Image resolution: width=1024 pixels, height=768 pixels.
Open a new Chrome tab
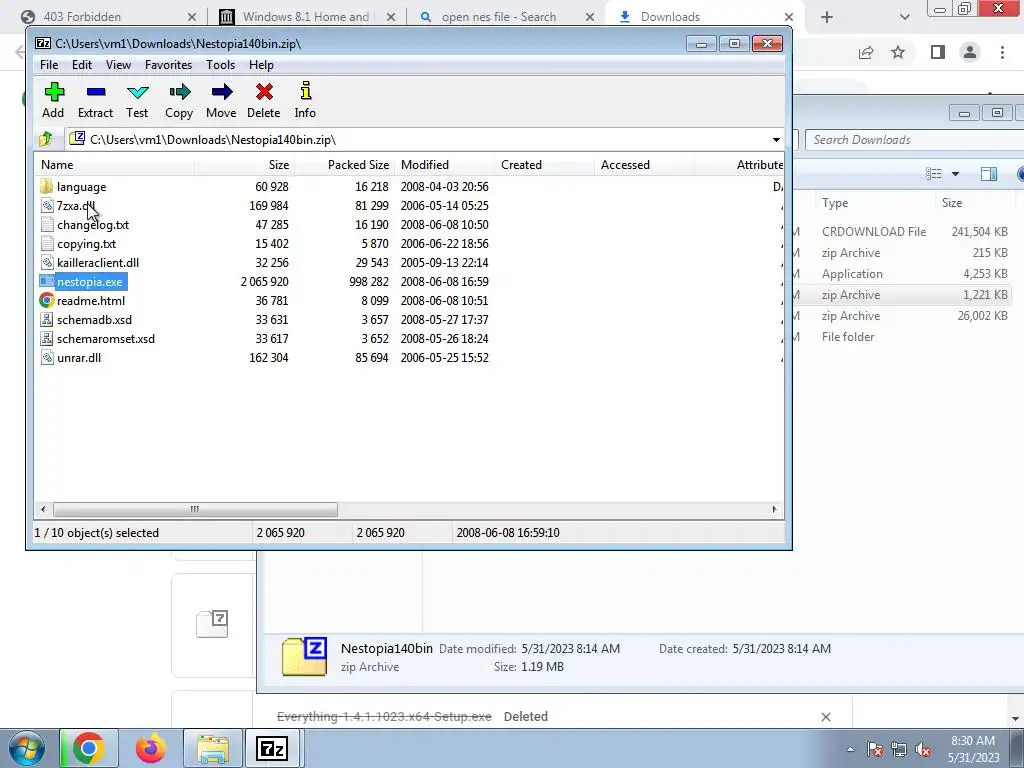[x=827, y=17]
